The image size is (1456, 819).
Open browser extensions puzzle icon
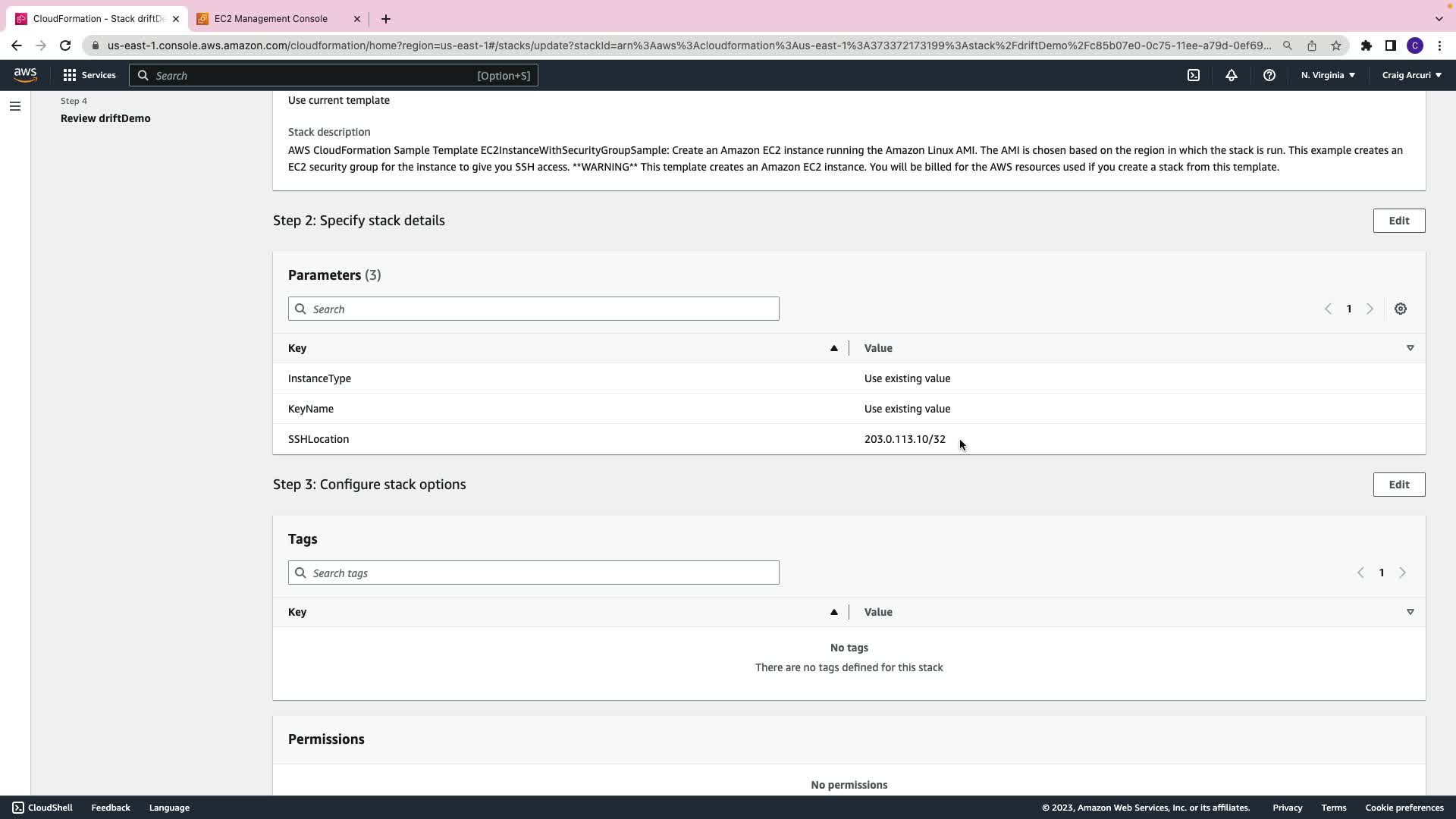coord(1366,45)
